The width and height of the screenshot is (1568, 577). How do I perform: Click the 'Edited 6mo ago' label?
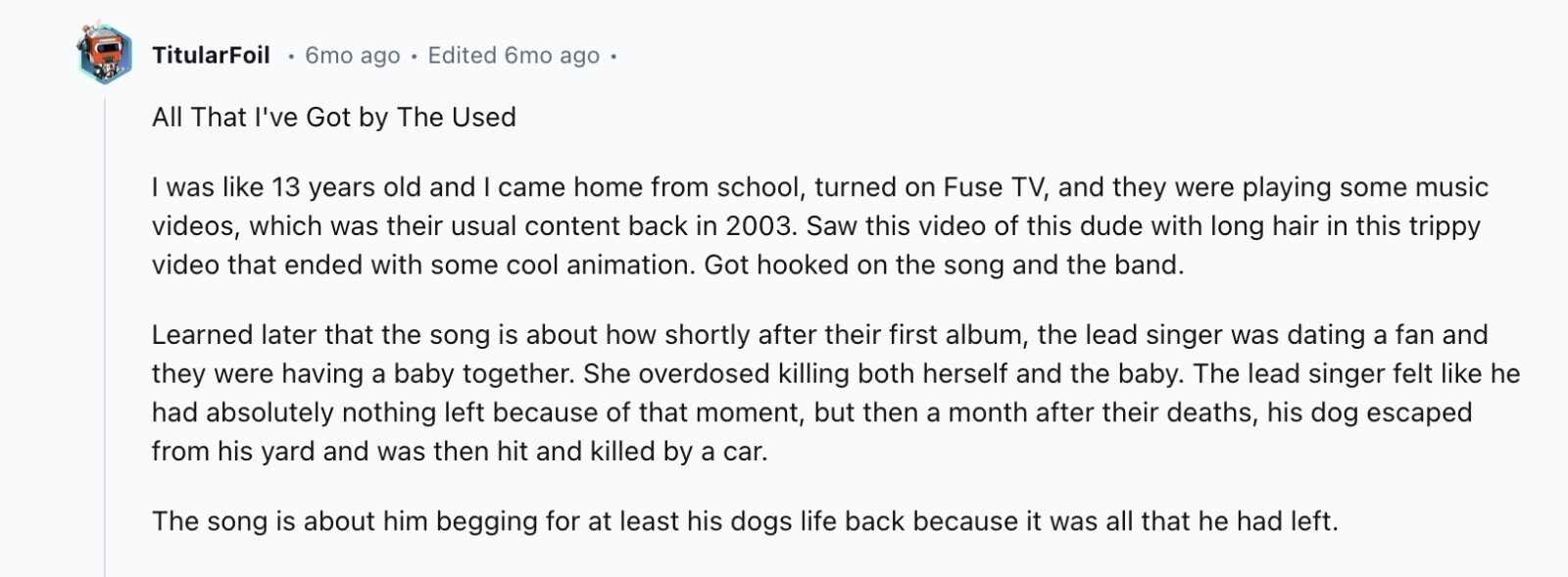coord(514,56)
